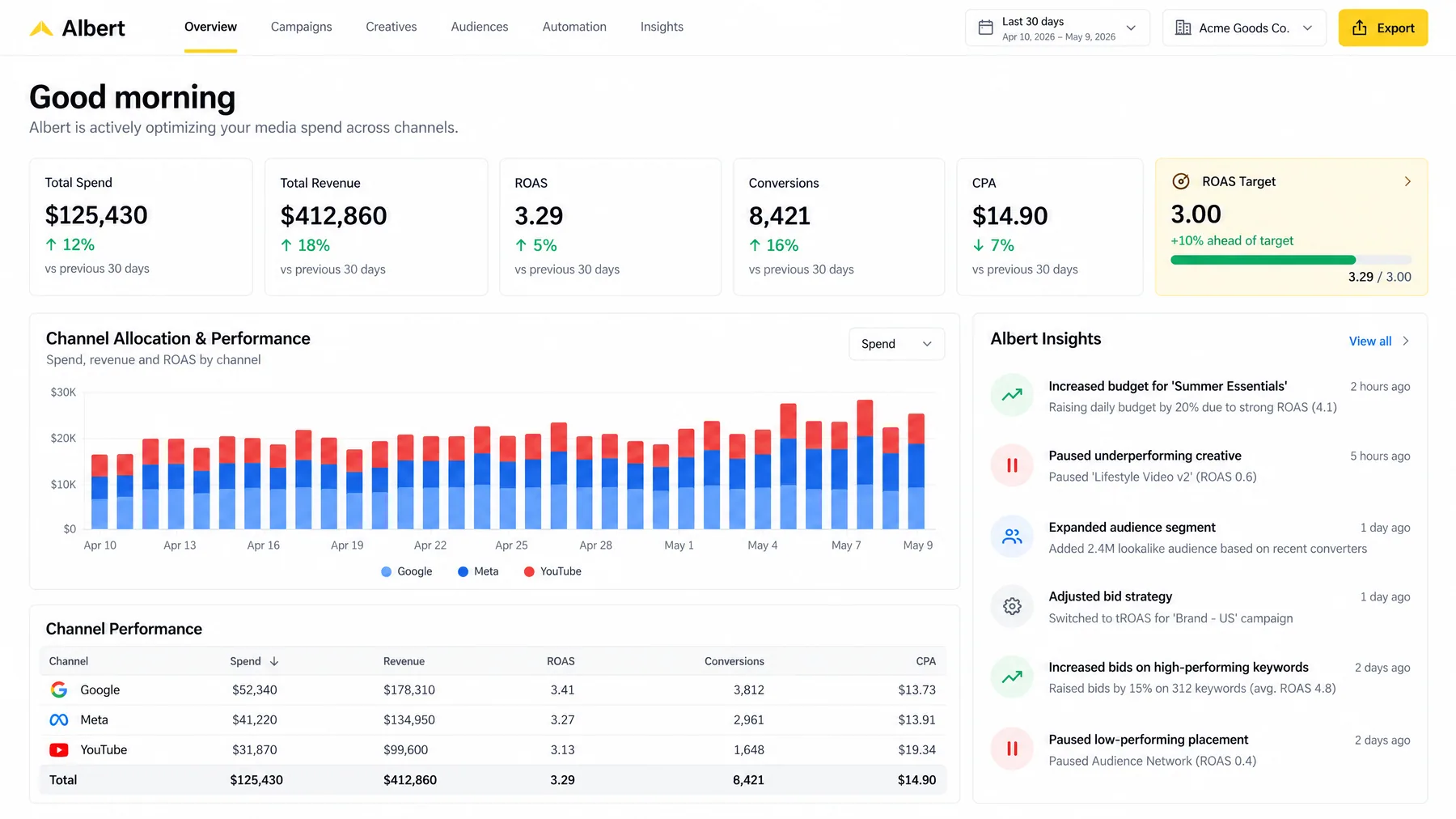Open the Automation tab

(x=574, y=27)
